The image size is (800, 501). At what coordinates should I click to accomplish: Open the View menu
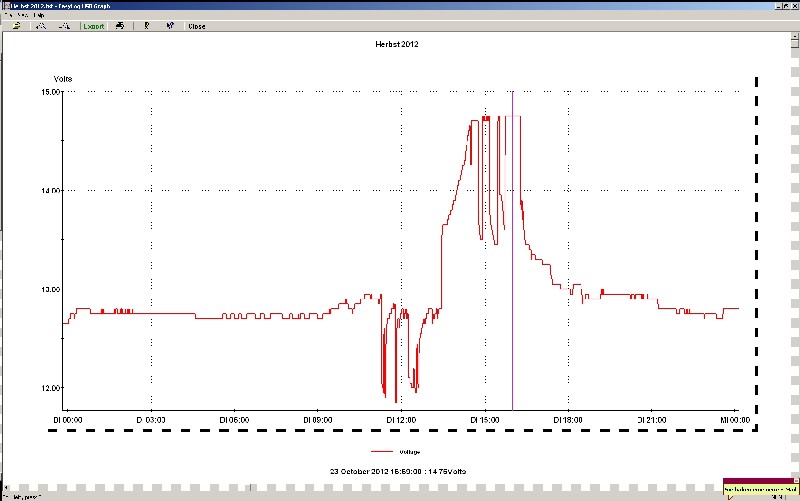[x=22, y=15]
